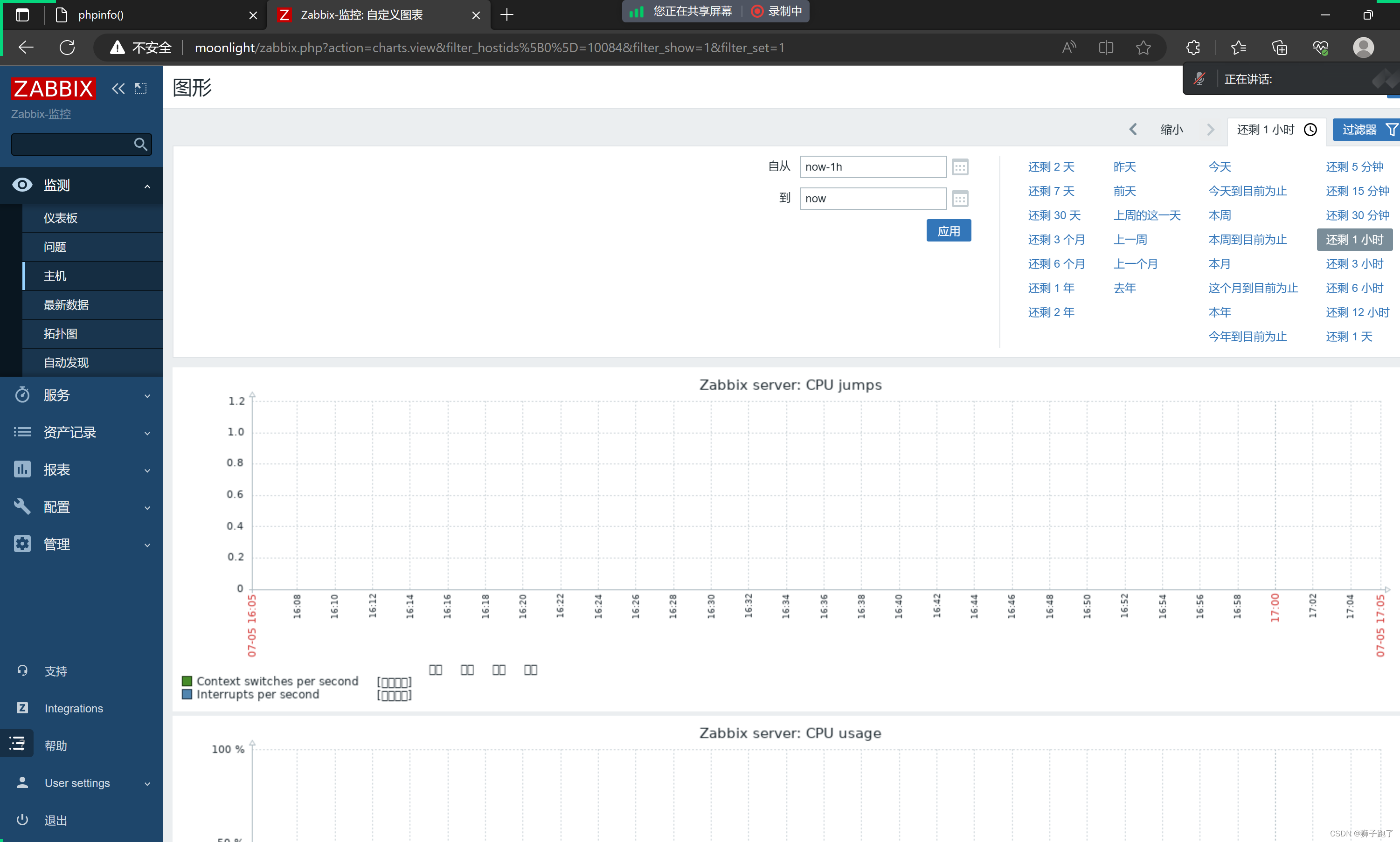Hide sidebar using the compact view icon
1400x842 pixels.
[x=141, y=89]
